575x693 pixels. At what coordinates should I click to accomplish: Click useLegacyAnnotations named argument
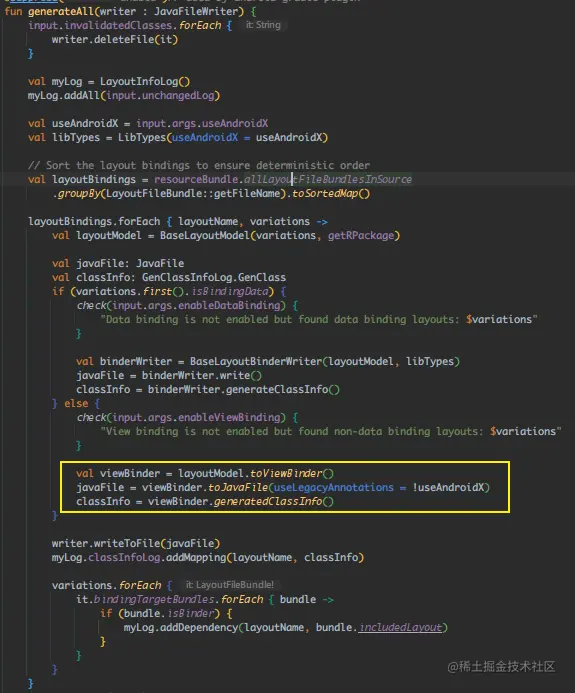pos(334,488)
